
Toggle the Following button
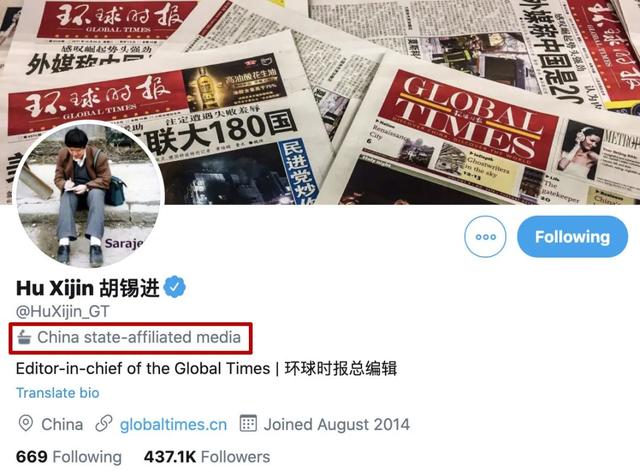click(572, 237)
